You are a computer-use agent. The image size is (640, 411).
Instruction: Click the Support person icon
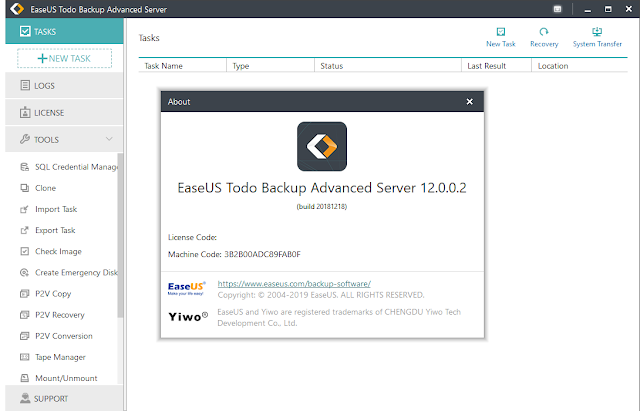25,398
